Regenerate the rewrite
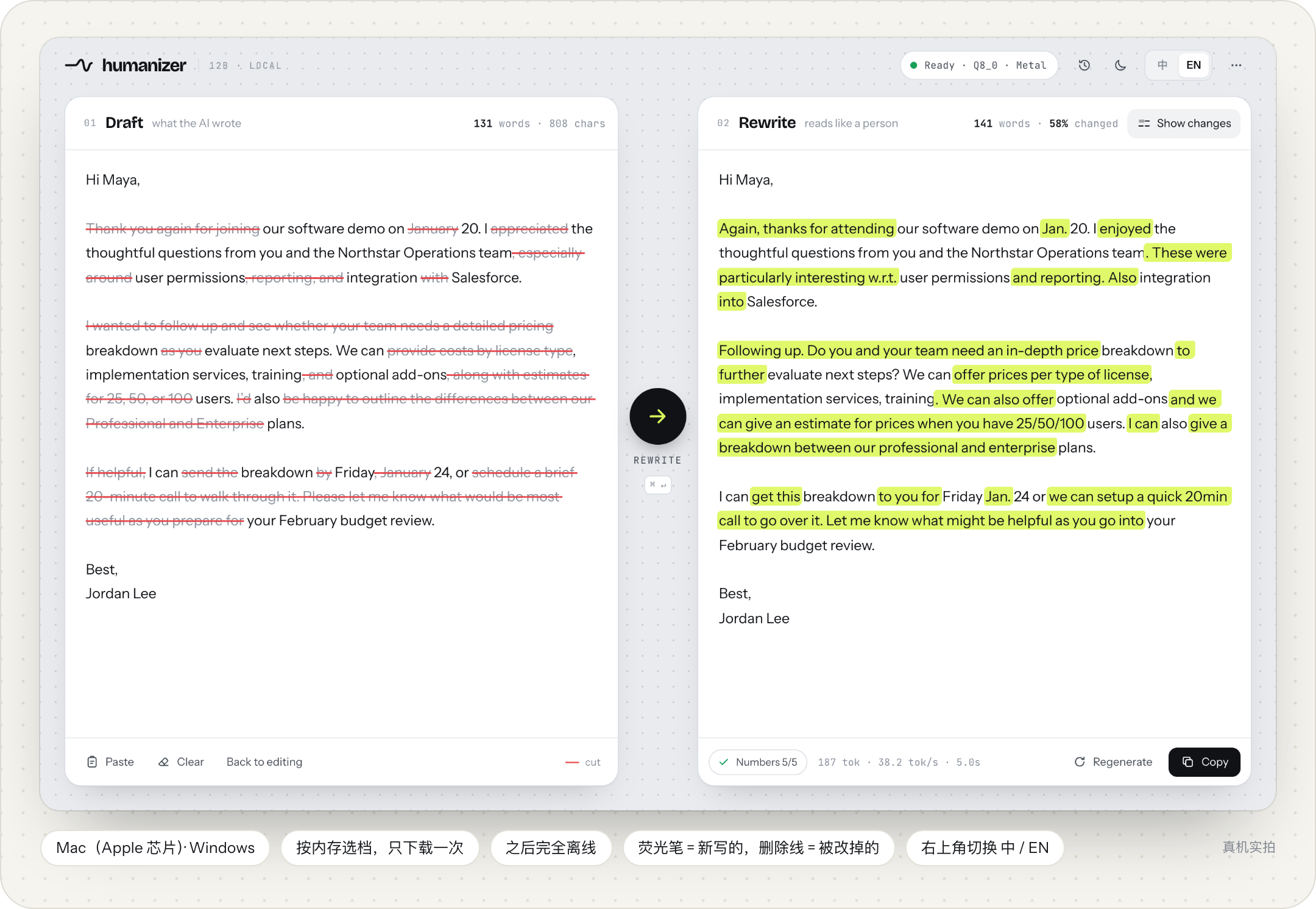Screen dimensions: 1316x909 coord(1113,762)
